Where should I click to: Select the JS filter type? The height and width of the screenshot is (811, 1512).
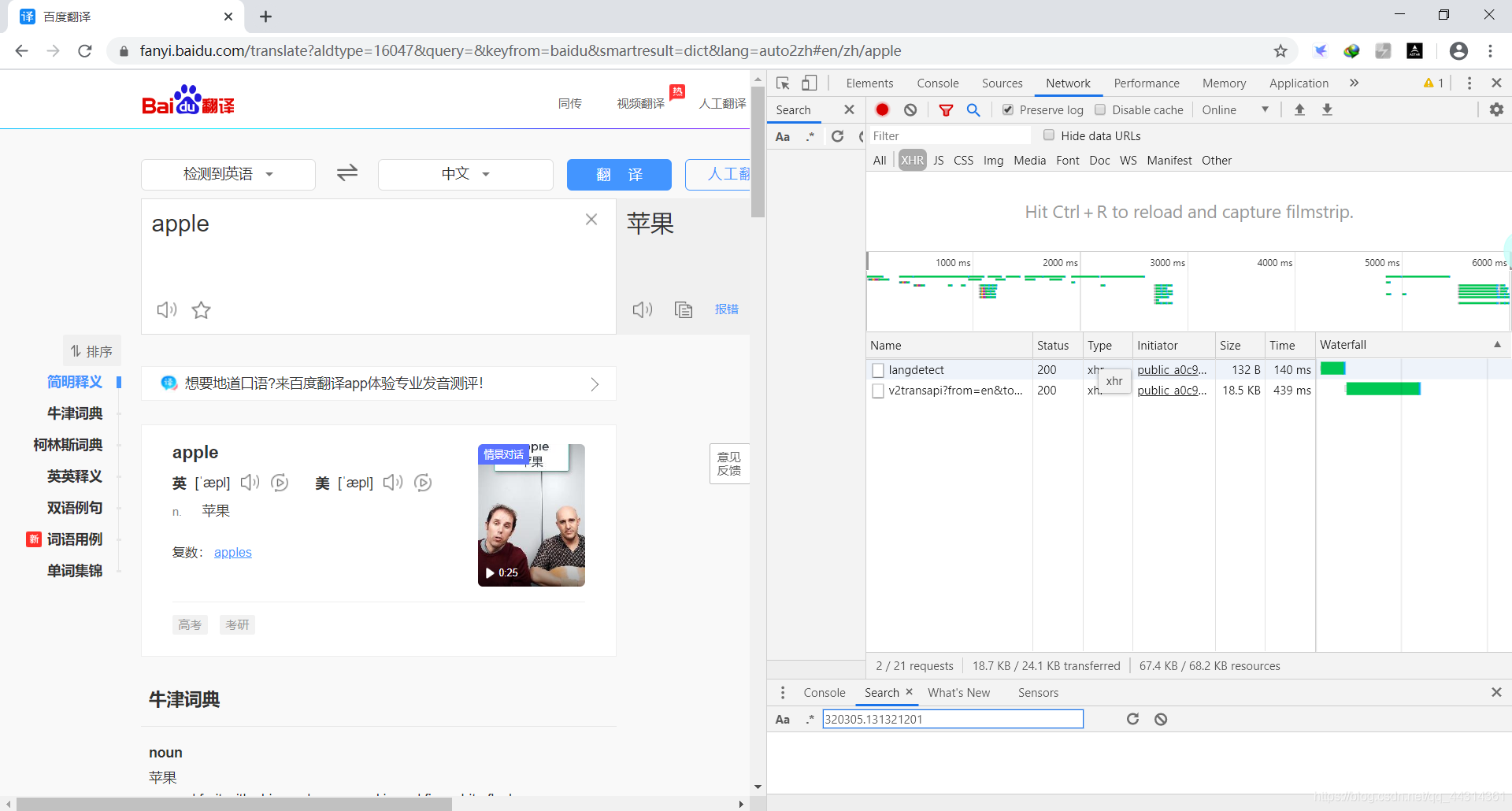(x=939, y=161)
